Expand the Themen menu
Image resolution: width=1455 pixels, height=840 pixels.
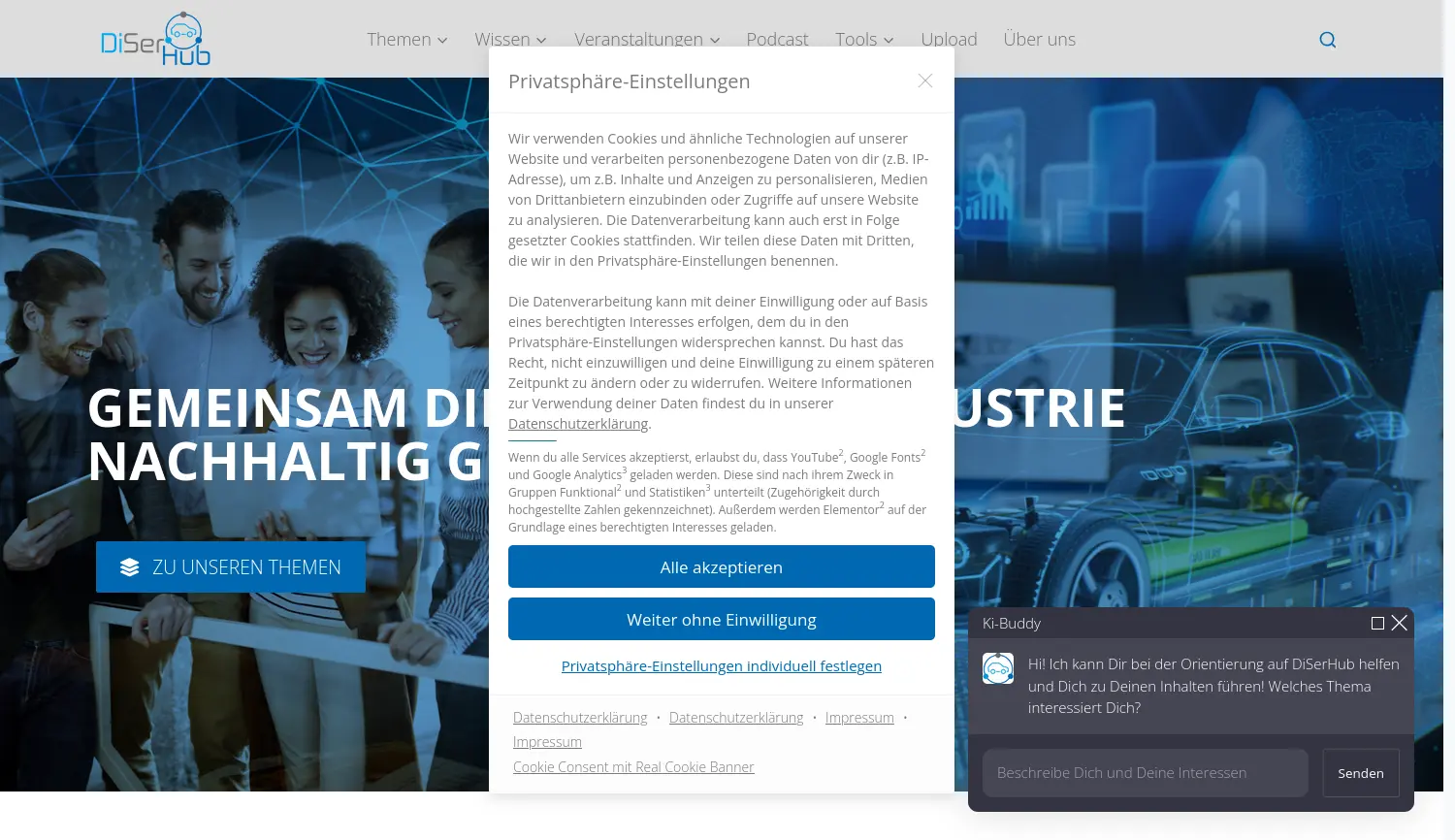407,40
